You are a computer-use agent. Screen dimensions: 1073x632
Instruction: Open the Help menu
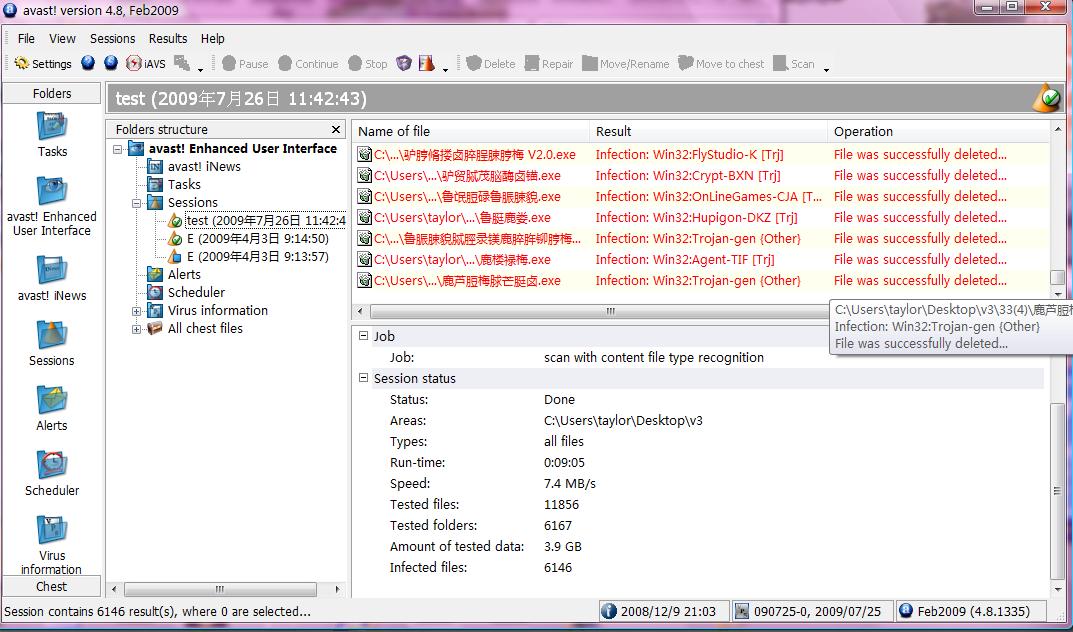pyautogui.click(x=213, y=38)
